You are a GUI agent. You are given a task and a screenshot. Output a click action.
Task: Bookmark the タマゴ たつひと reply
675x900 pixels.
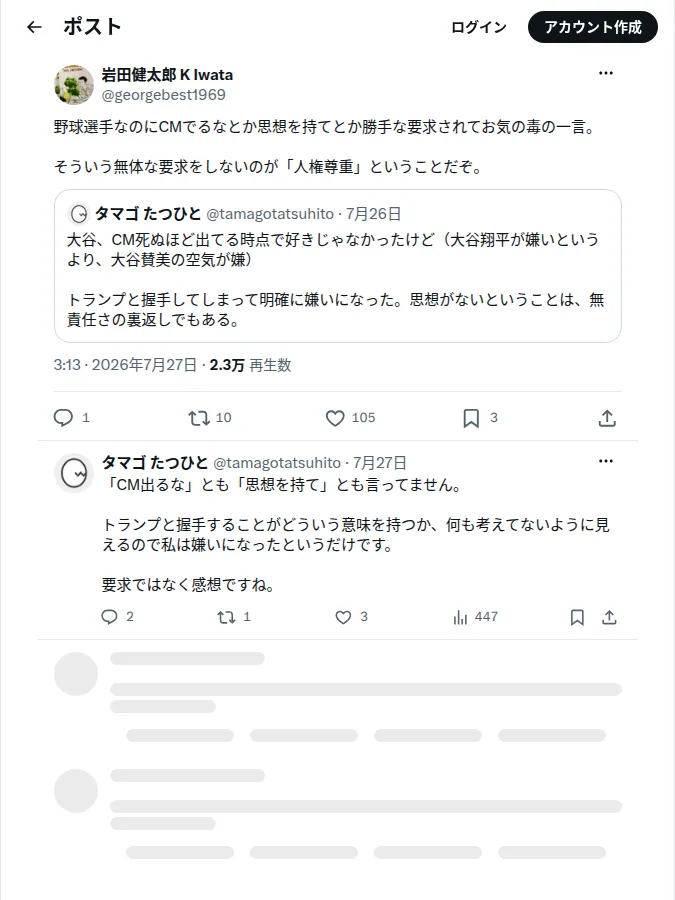577,617
